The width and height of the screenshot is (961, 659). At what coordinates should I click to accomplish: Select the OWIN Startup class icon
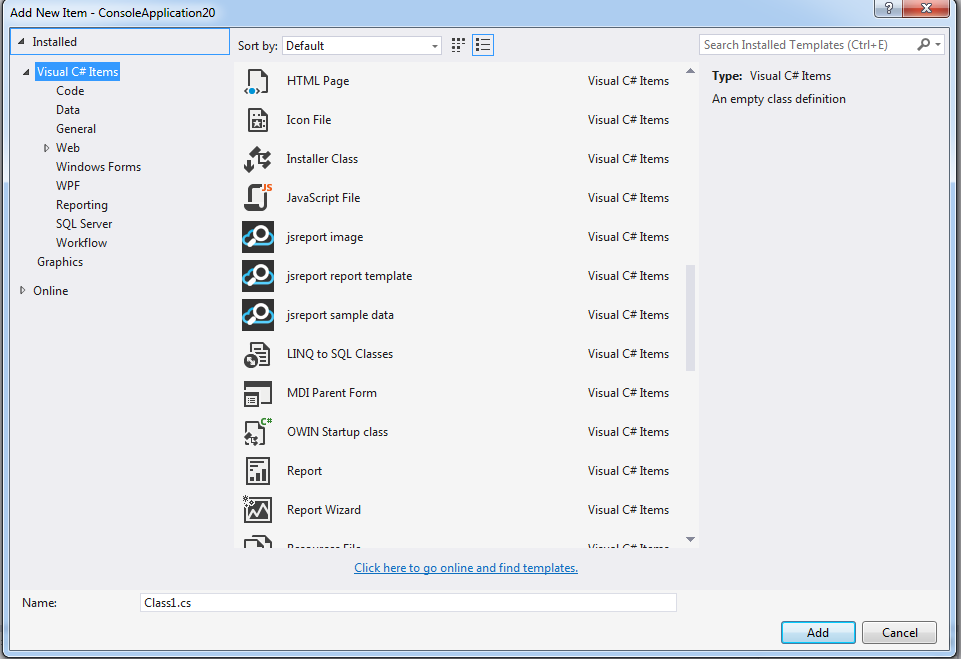[x=258, y=432]
